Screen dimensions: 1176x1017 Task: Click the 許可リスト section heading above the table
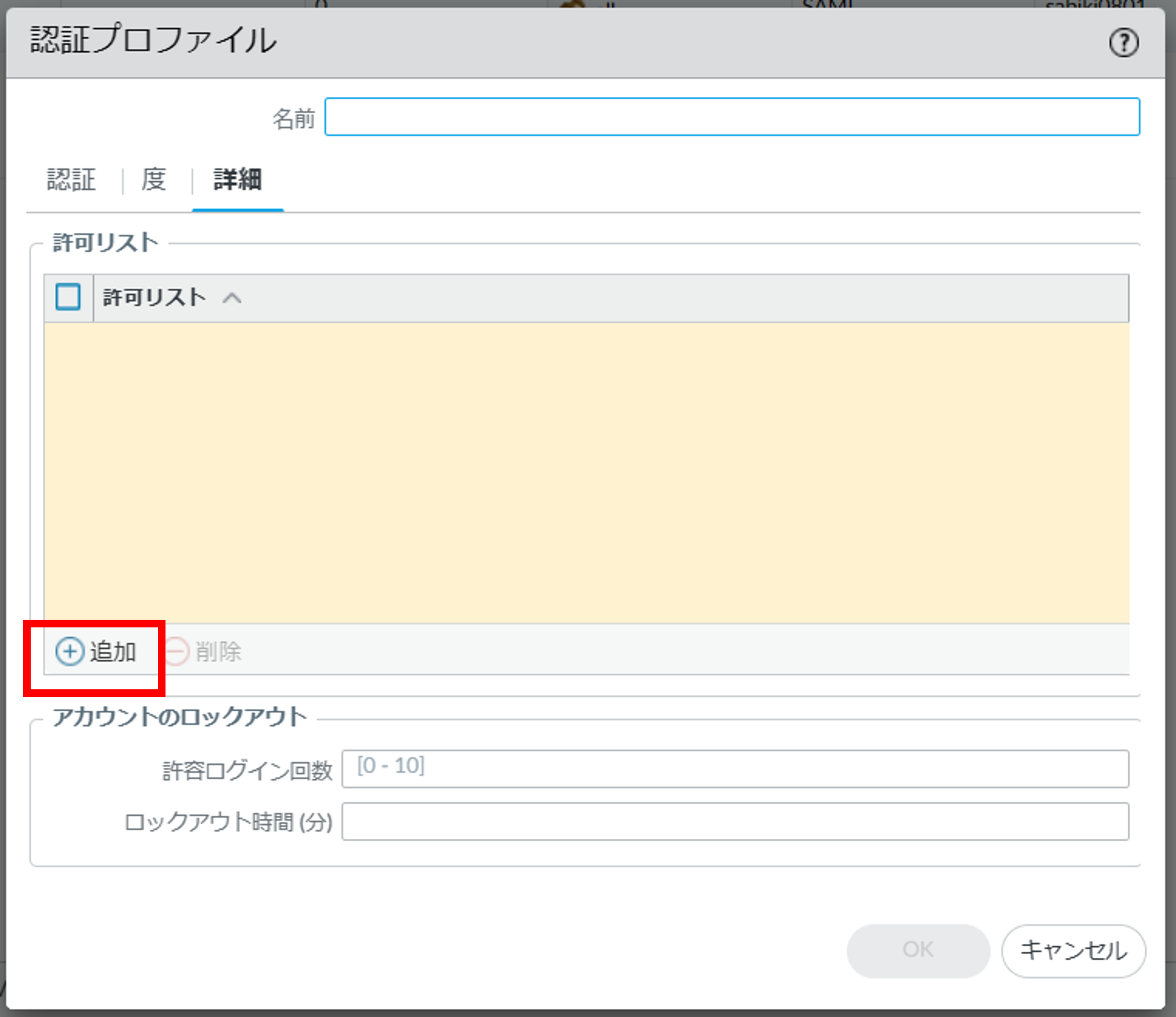(106, 242)
